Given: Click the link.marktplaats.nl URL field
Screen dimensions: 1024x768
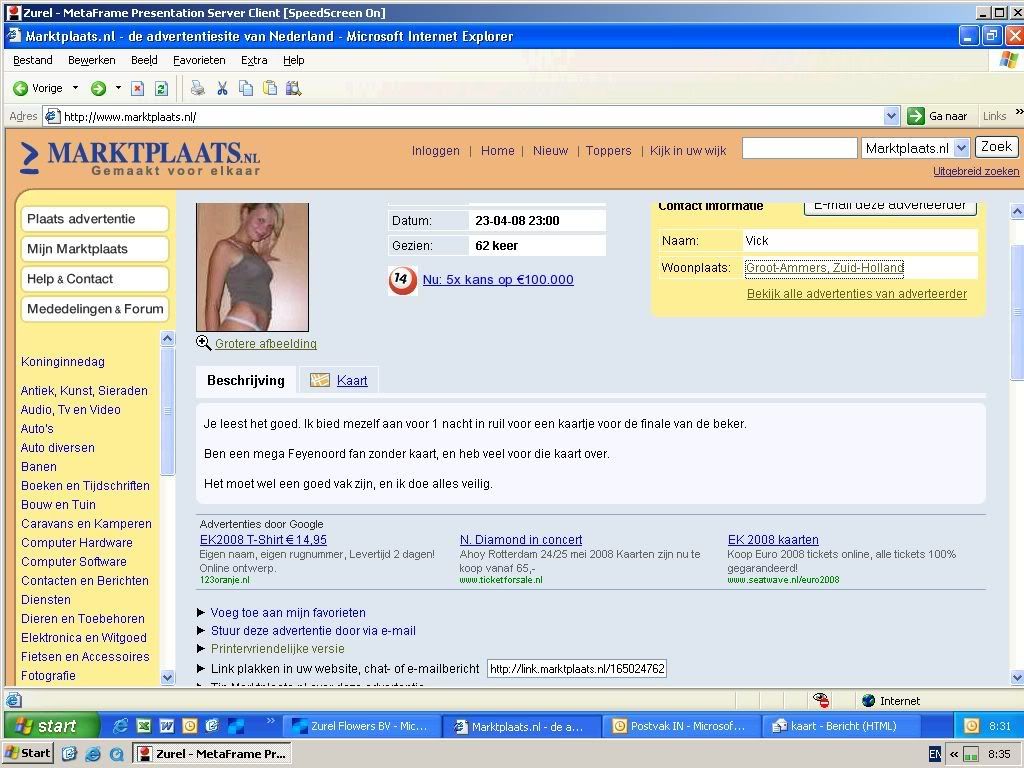Looking at the screenshot, I should point(577,669).
